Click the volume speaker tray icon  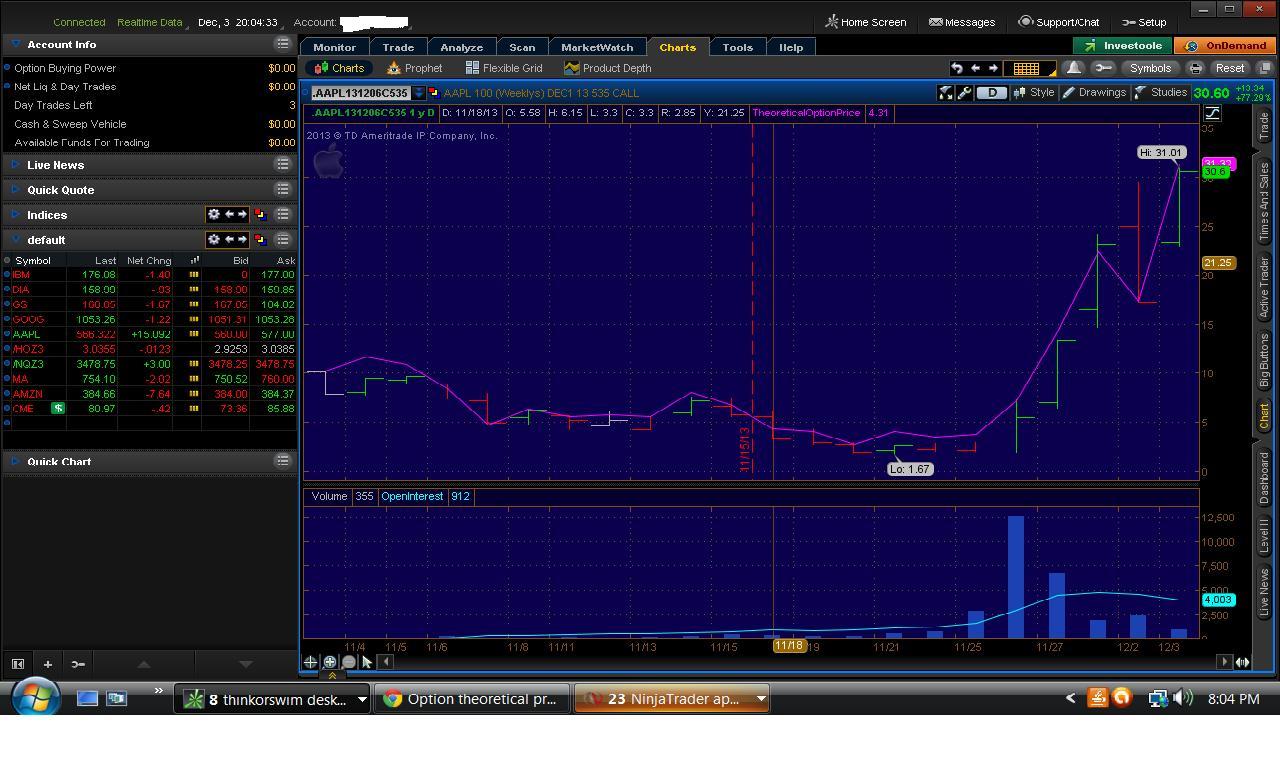(1183, 698)
